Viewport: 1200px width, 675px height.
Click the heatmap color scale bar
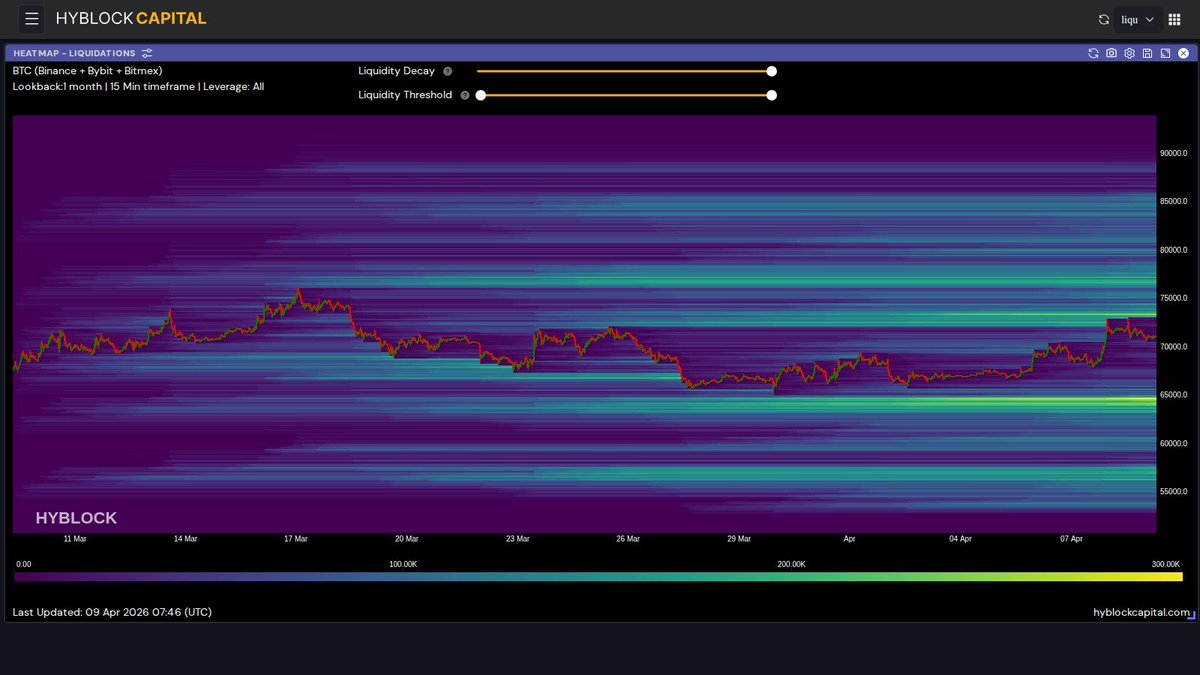598,577
